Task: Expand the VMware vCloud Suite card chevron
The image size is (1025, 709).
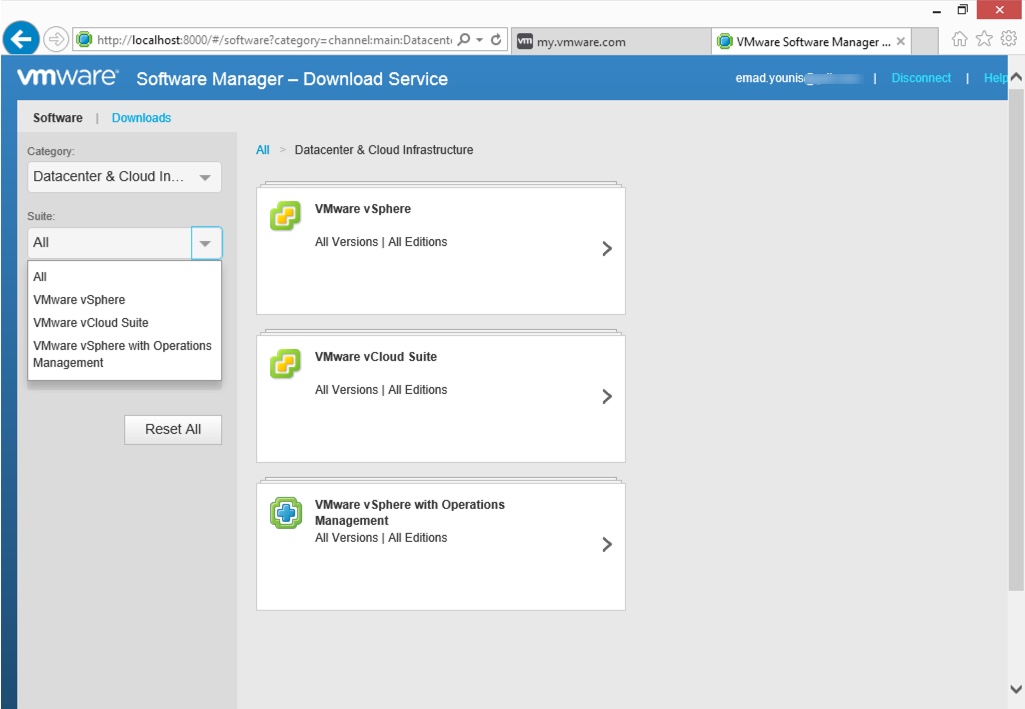Action: [x=606, y=397]
